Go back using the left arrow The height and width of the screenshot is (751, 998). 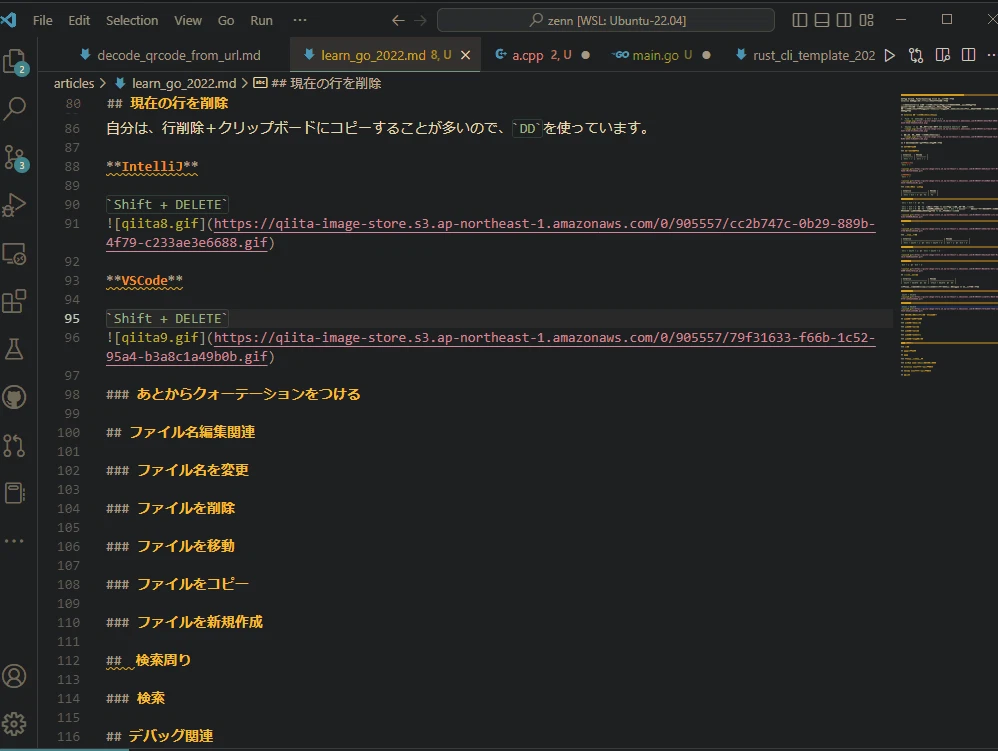point(398,20)
